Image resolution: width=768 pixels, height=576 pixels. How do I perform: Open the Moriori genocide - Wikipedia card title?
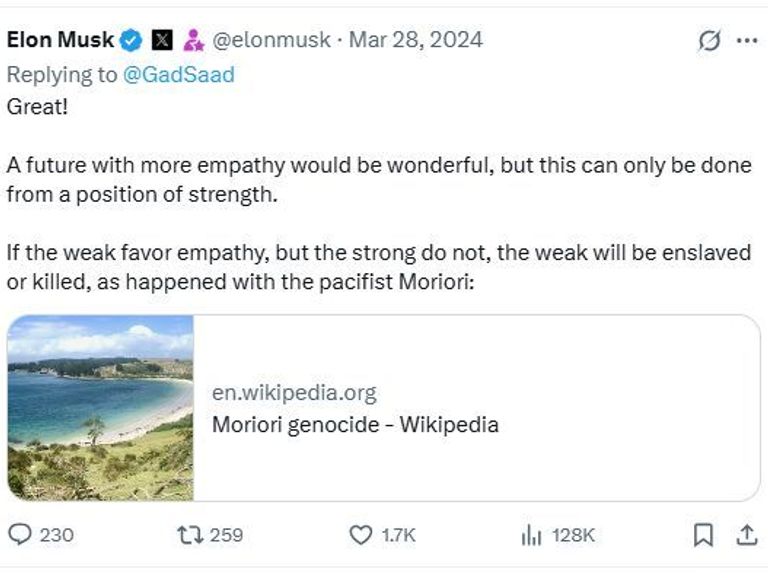click(355, 424)
